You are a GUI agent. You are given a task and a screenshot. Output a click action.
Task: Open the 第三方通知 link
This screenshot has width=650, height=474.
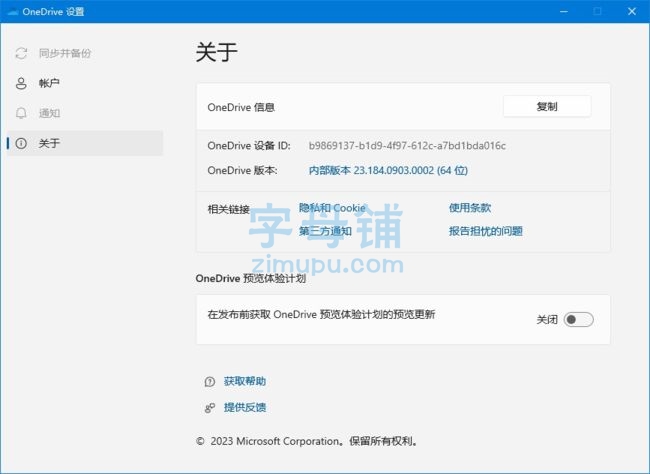tap(325, 231)
